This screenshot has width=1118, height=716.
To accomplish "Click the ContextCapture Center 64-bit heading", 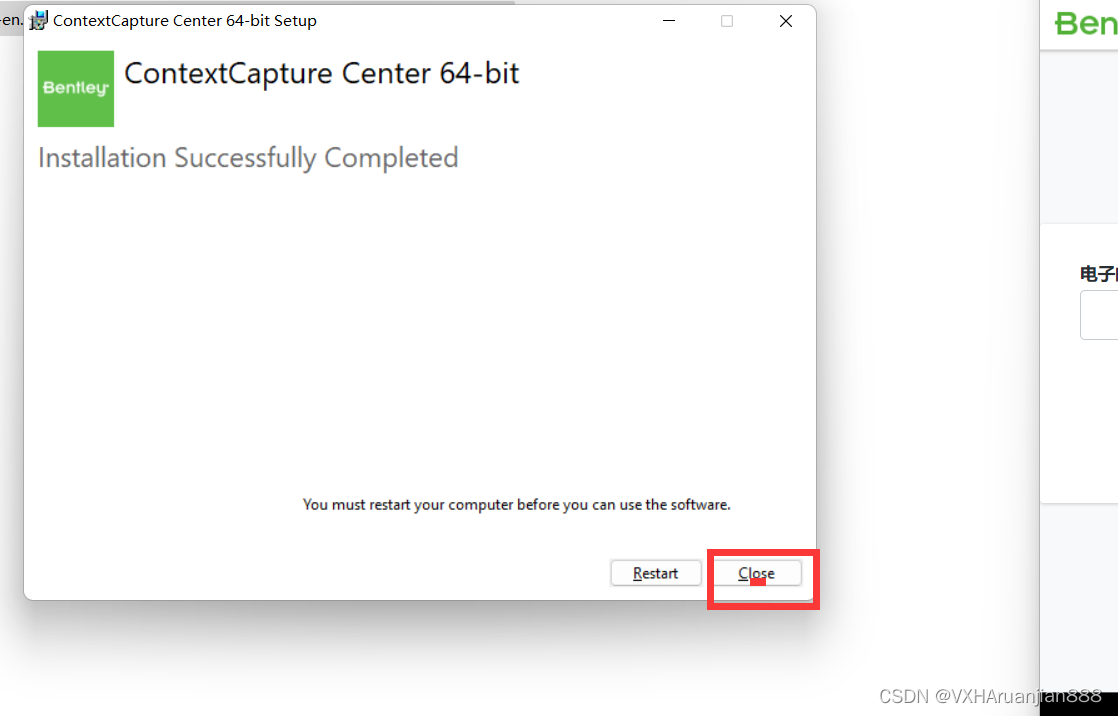I will tap(321, 73).
